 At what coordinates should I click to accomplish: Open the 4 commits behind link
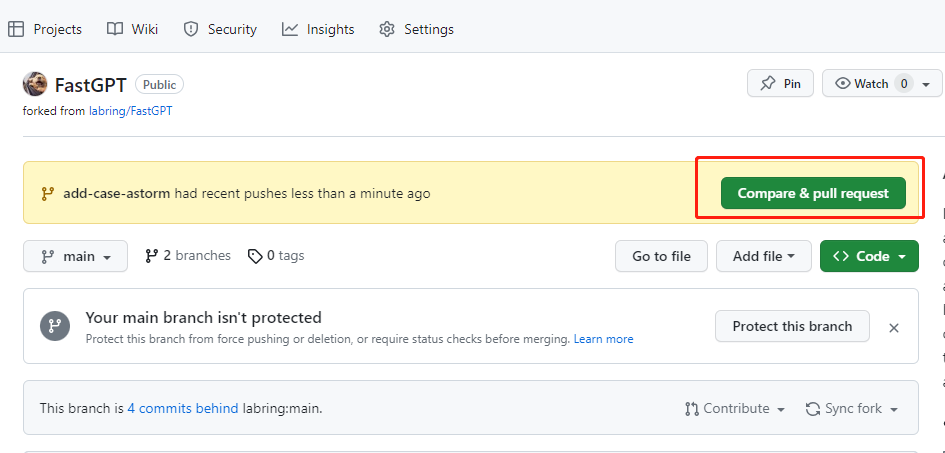pos(183,408)
